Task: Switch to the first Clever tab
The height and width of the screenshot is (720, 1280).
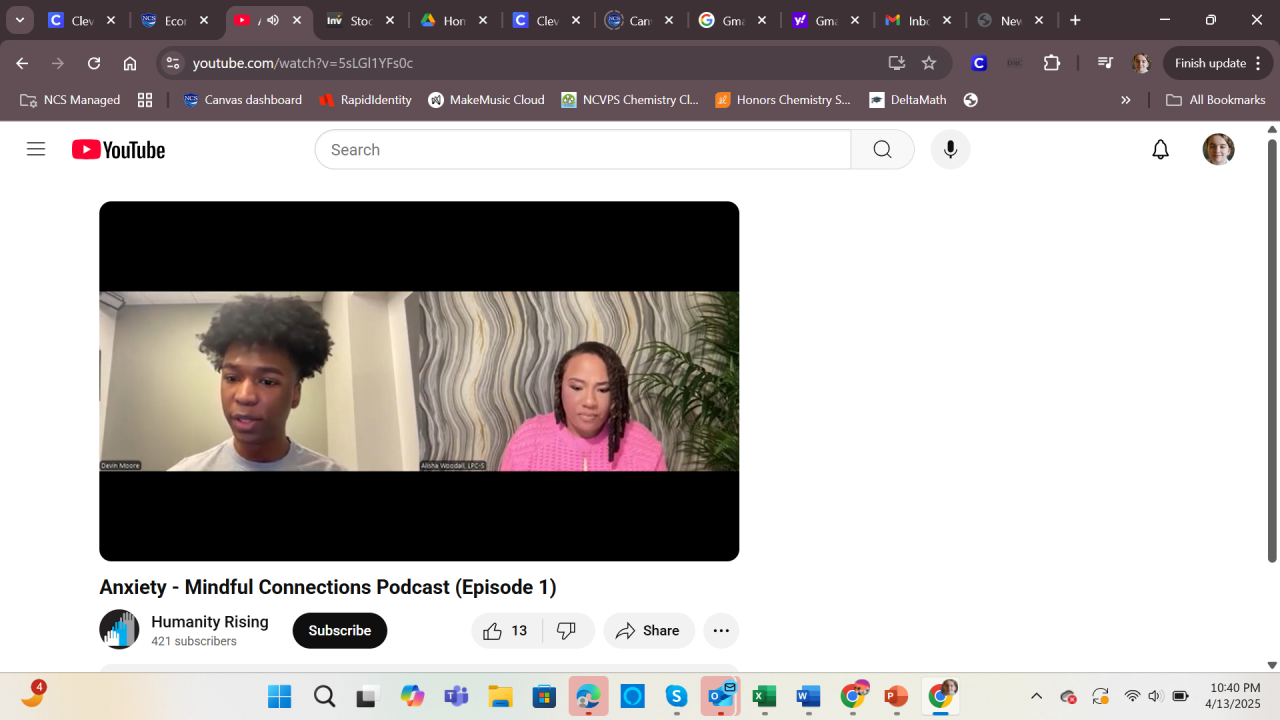Action: (x=83, y=20)
